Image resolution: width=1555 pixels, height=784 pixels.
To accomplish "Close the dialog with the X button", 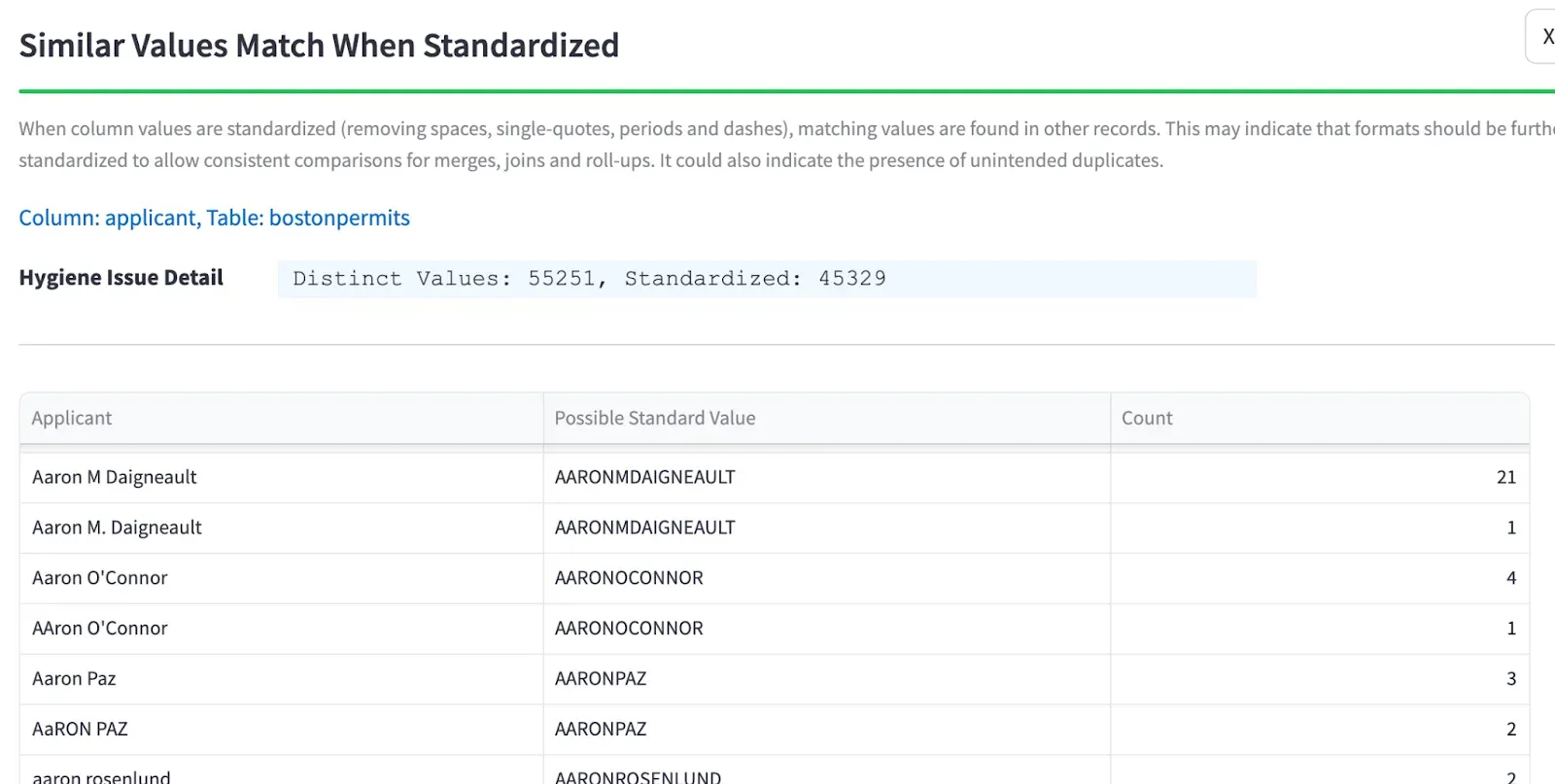I will point(1542,37).
